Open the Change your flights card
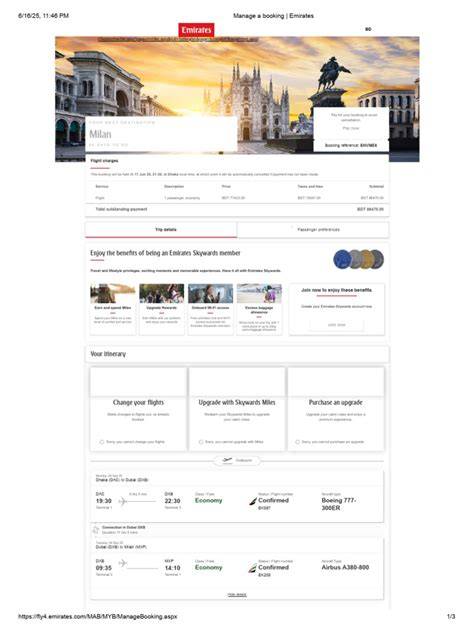Screen dimensions: 474x632 pos(138,409)
